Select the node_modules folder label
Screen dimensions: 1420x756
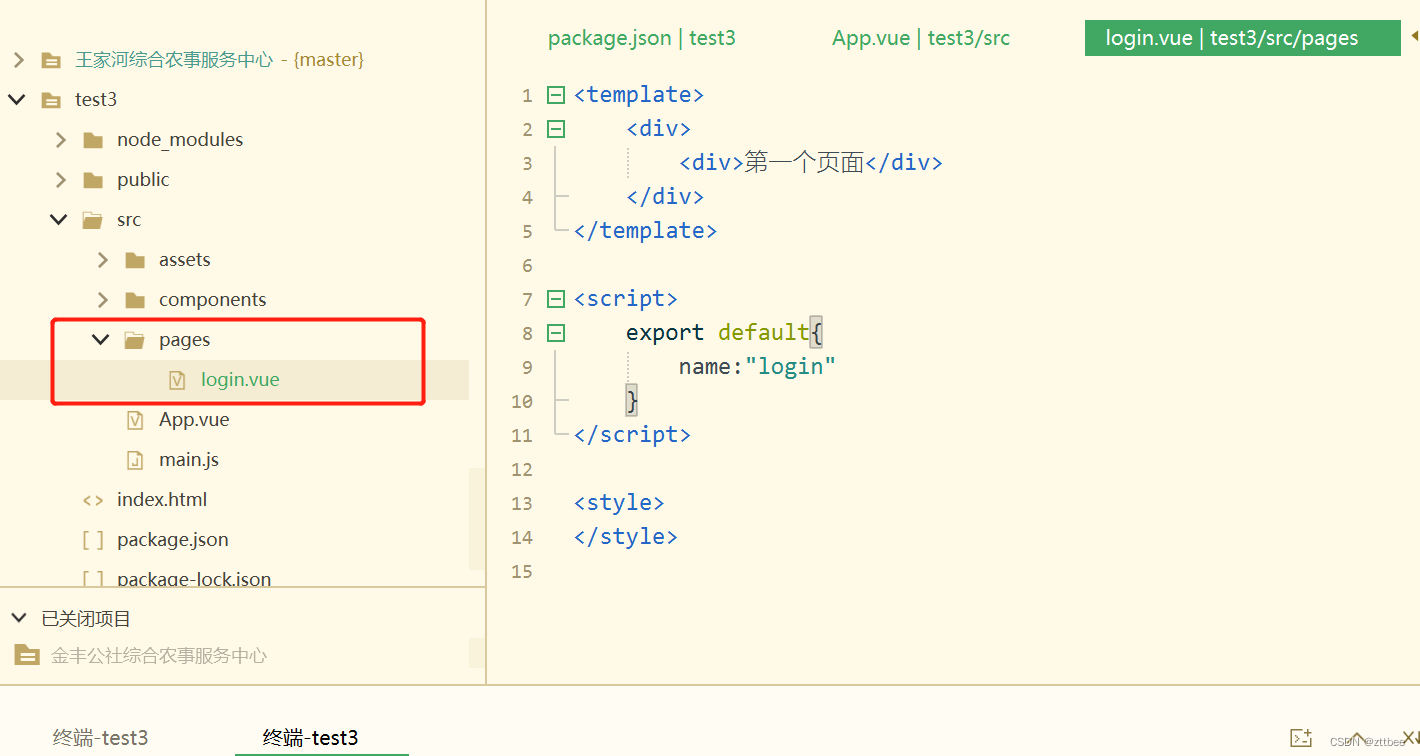pos(180,140)
